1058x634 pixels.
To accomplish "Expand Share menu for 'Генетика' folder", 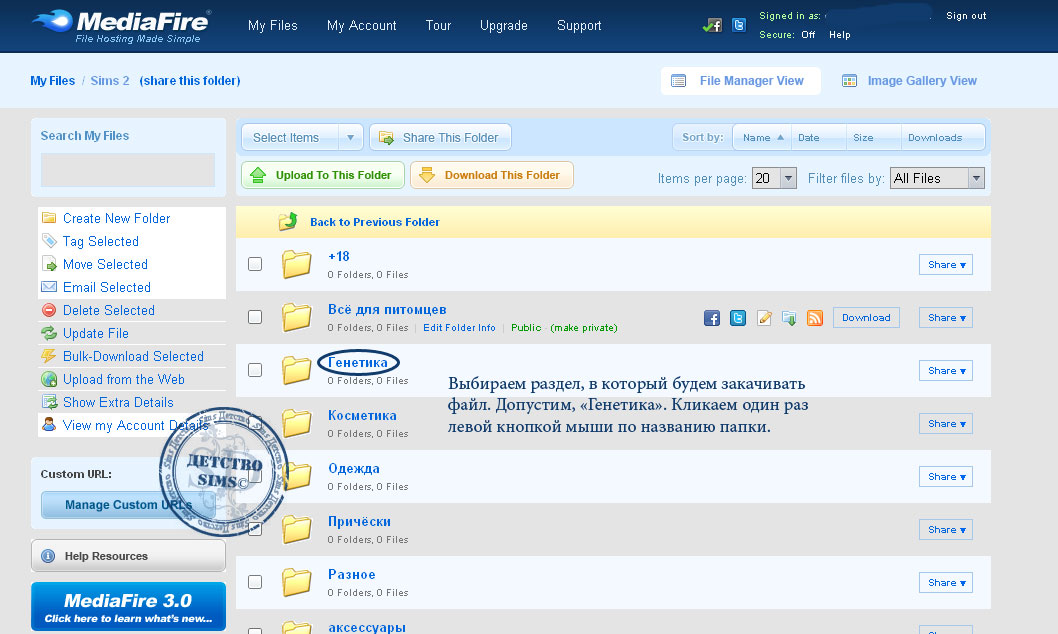I will click(946, 370).
